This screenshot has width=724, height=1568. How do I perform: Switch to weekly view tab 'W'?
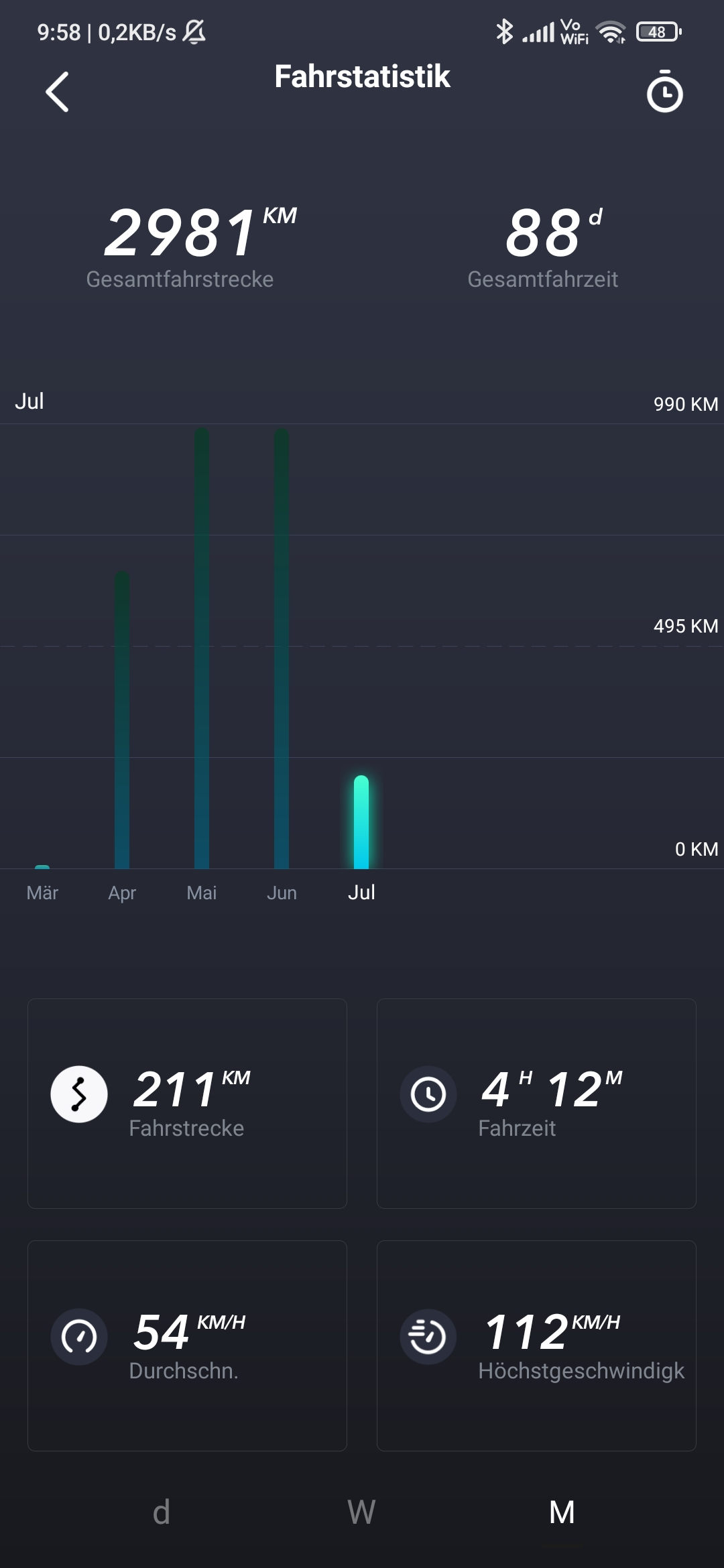tap(361, 1512)
